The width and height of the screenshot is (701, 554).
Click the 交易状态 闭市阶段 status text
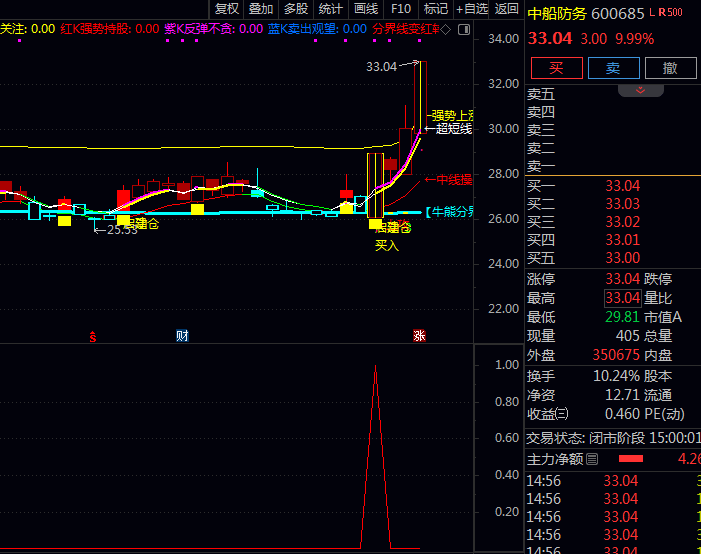pyautogui.click(x=613, y=438)
